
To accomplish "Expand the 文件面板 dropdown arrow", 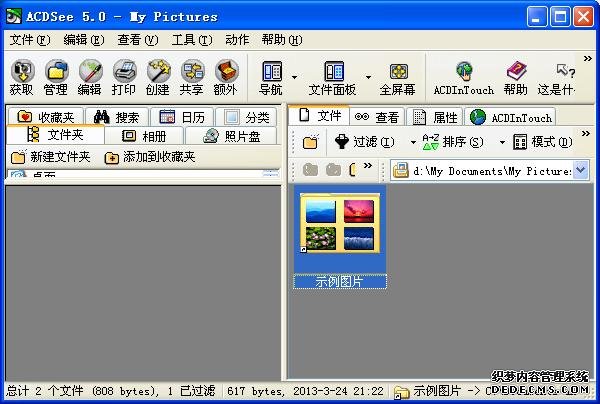I will [368, 77].
